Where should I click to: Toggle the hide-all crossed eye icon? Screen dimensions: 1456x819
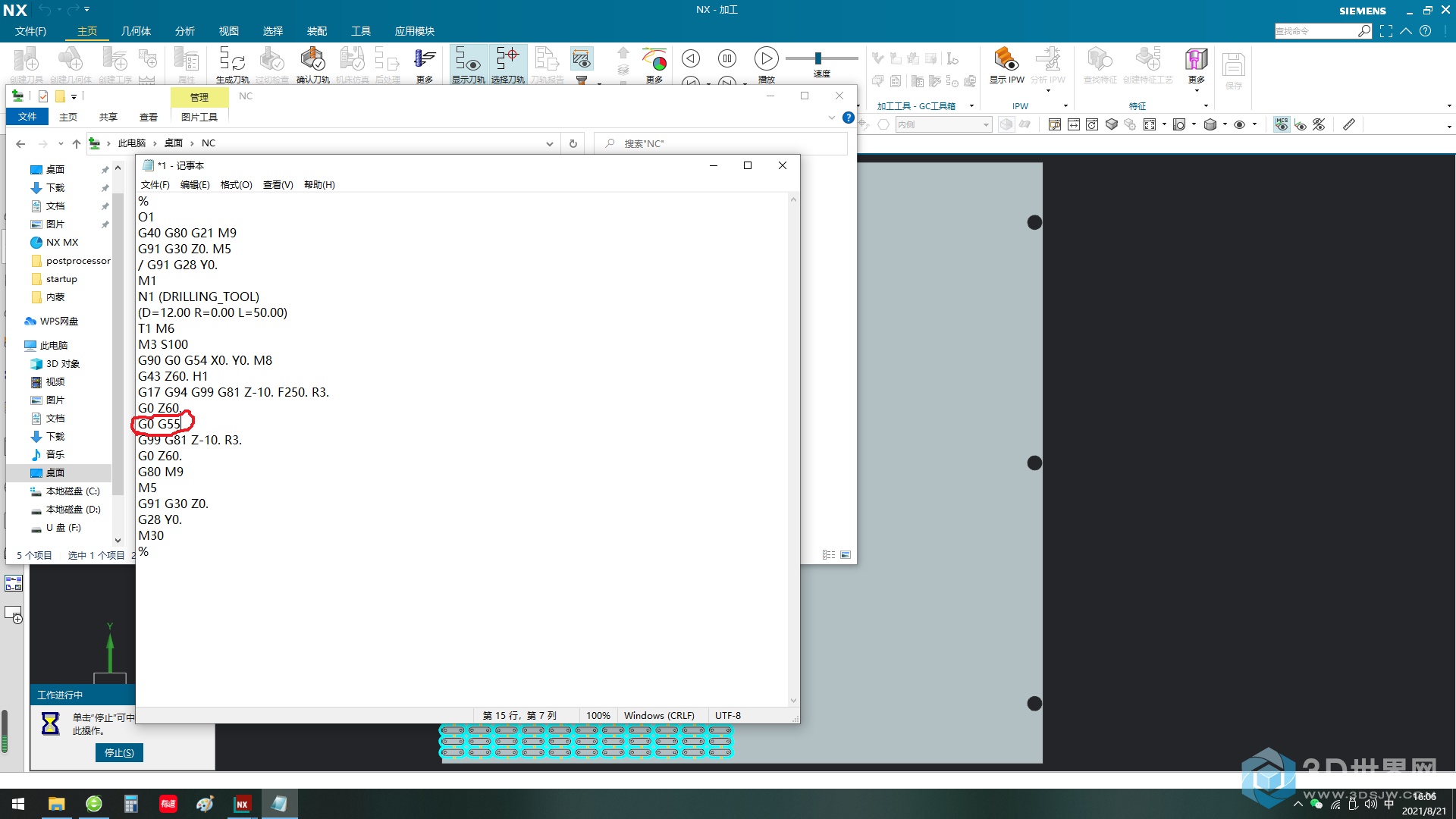pyautogui.click(x=1319, y=124)
